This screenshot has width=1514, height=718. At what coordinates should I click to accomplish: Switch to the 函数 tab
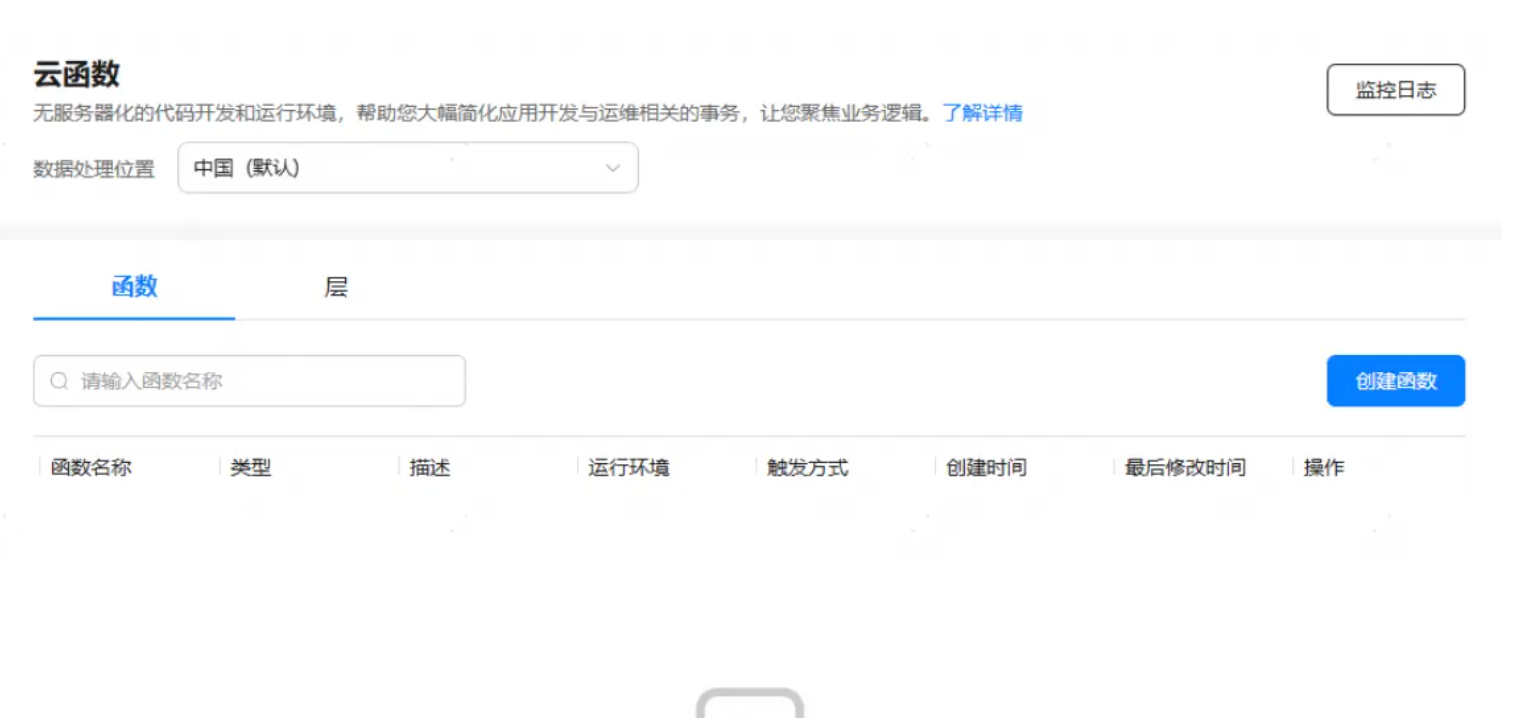tap(134, 287)
